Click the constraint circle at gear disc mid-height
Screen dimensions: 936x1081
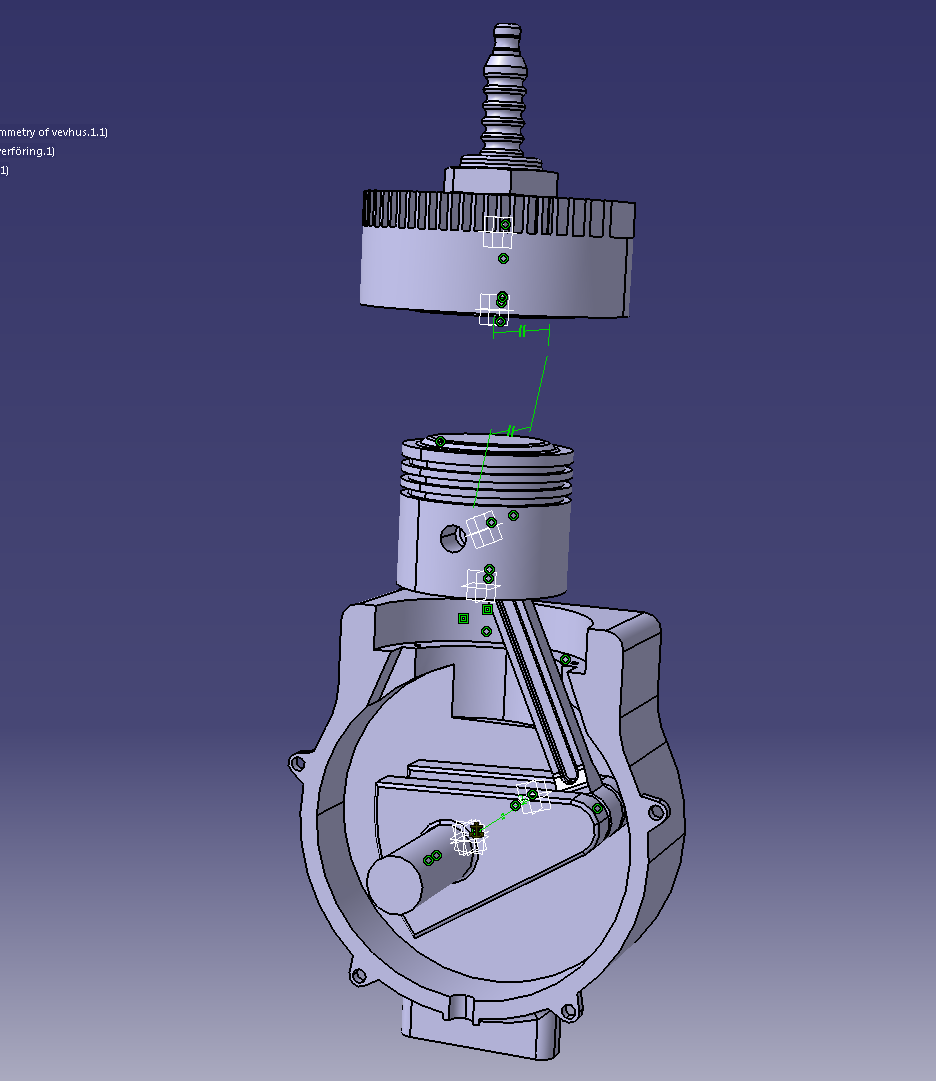[x=503, y=259]
